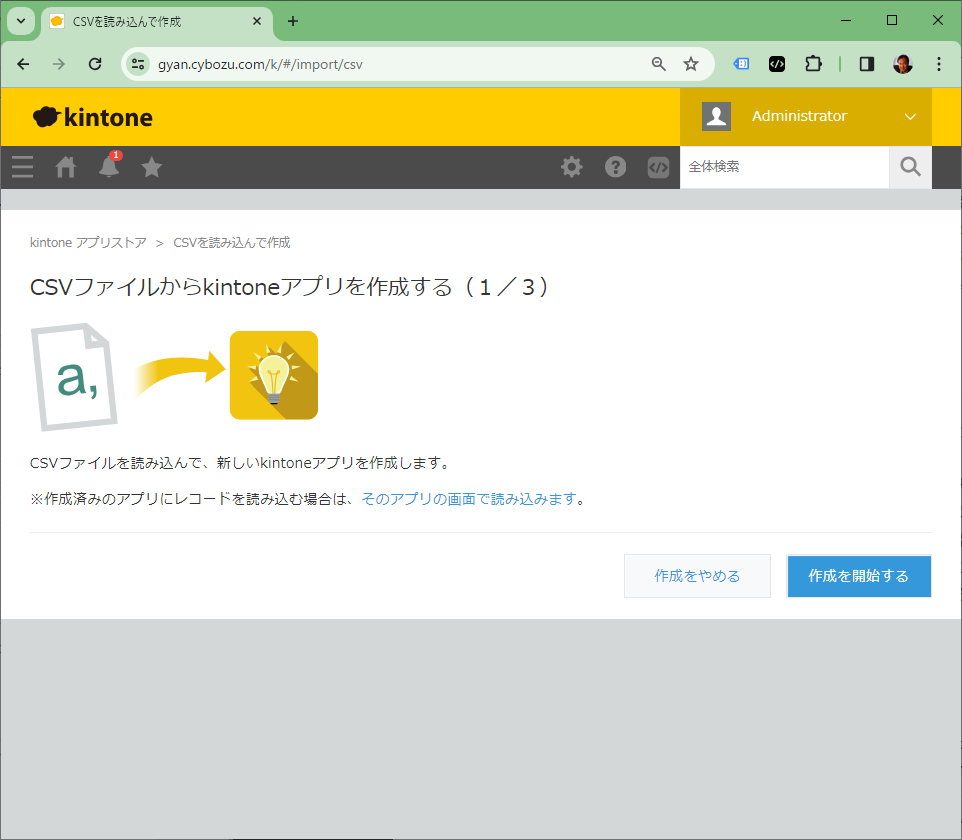Toggle the browser side panel icon

tap(866, 64)
